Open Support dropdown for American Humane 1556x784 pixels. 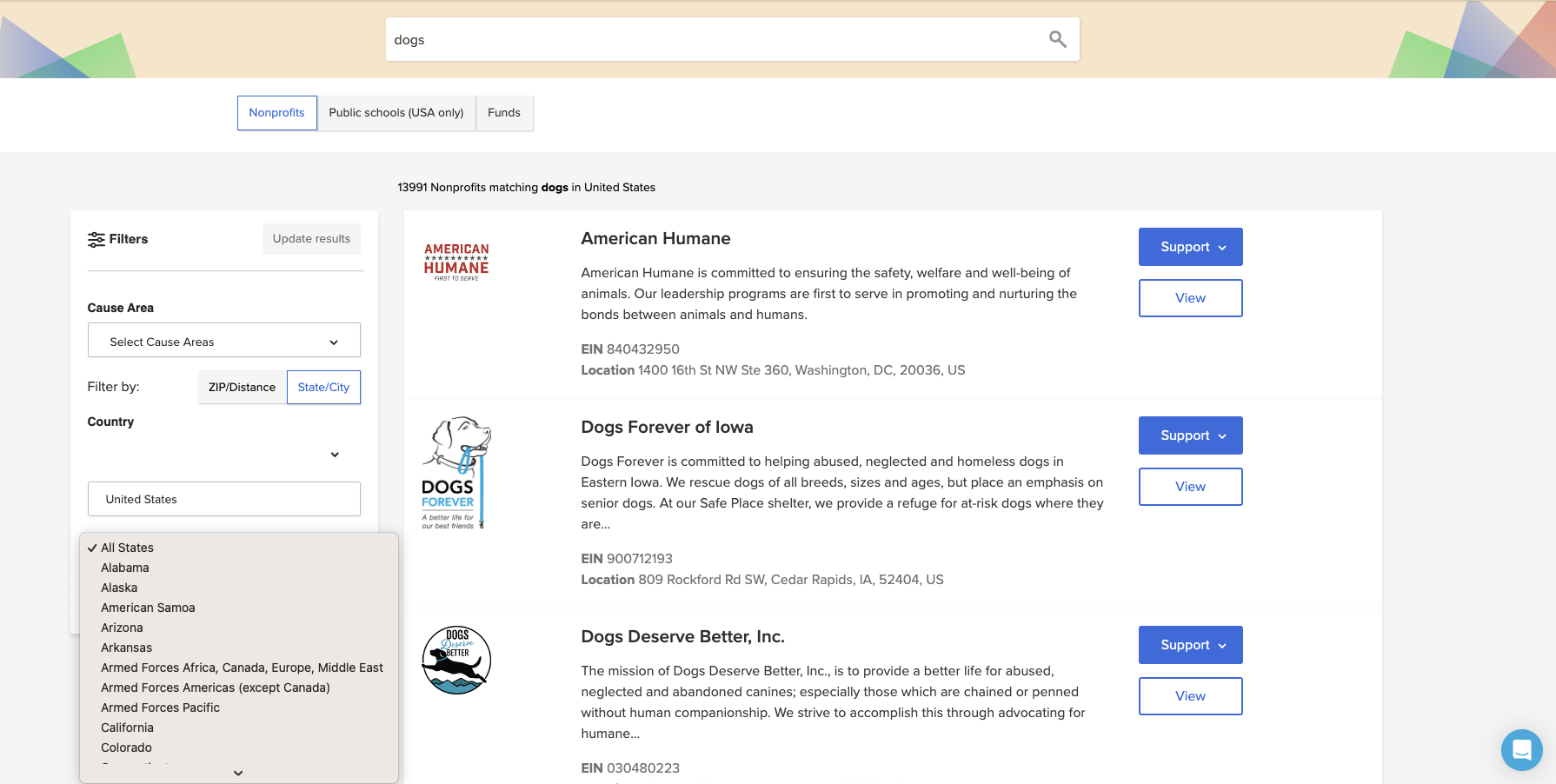click(1190, 247)
